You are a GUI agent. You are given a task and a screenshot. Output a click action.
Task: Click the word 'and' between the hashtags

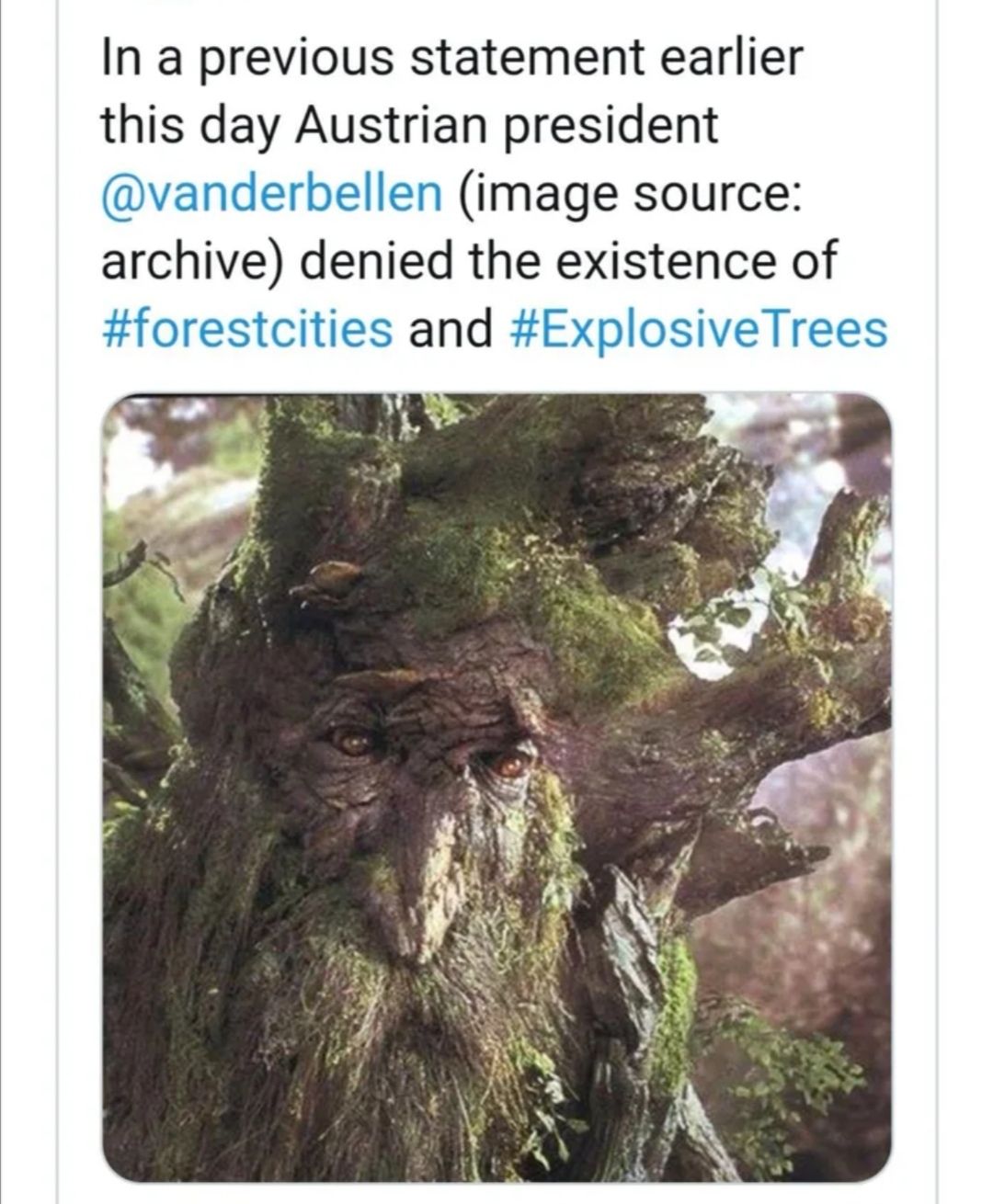pos(450,329)
